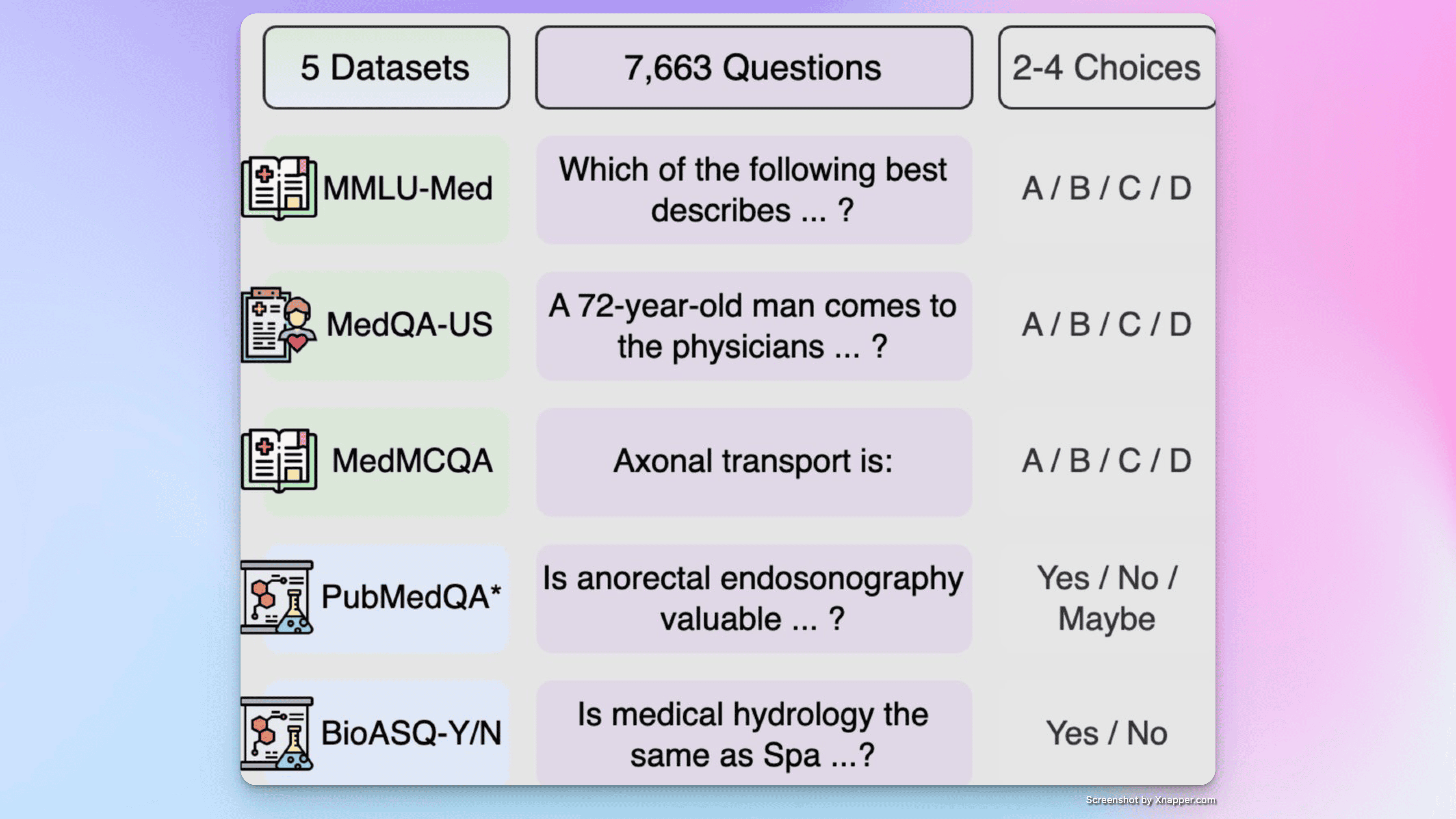Click the MedMCQA dataset label
Viewport: 1456px width, 819px height.
coord(412,461)
